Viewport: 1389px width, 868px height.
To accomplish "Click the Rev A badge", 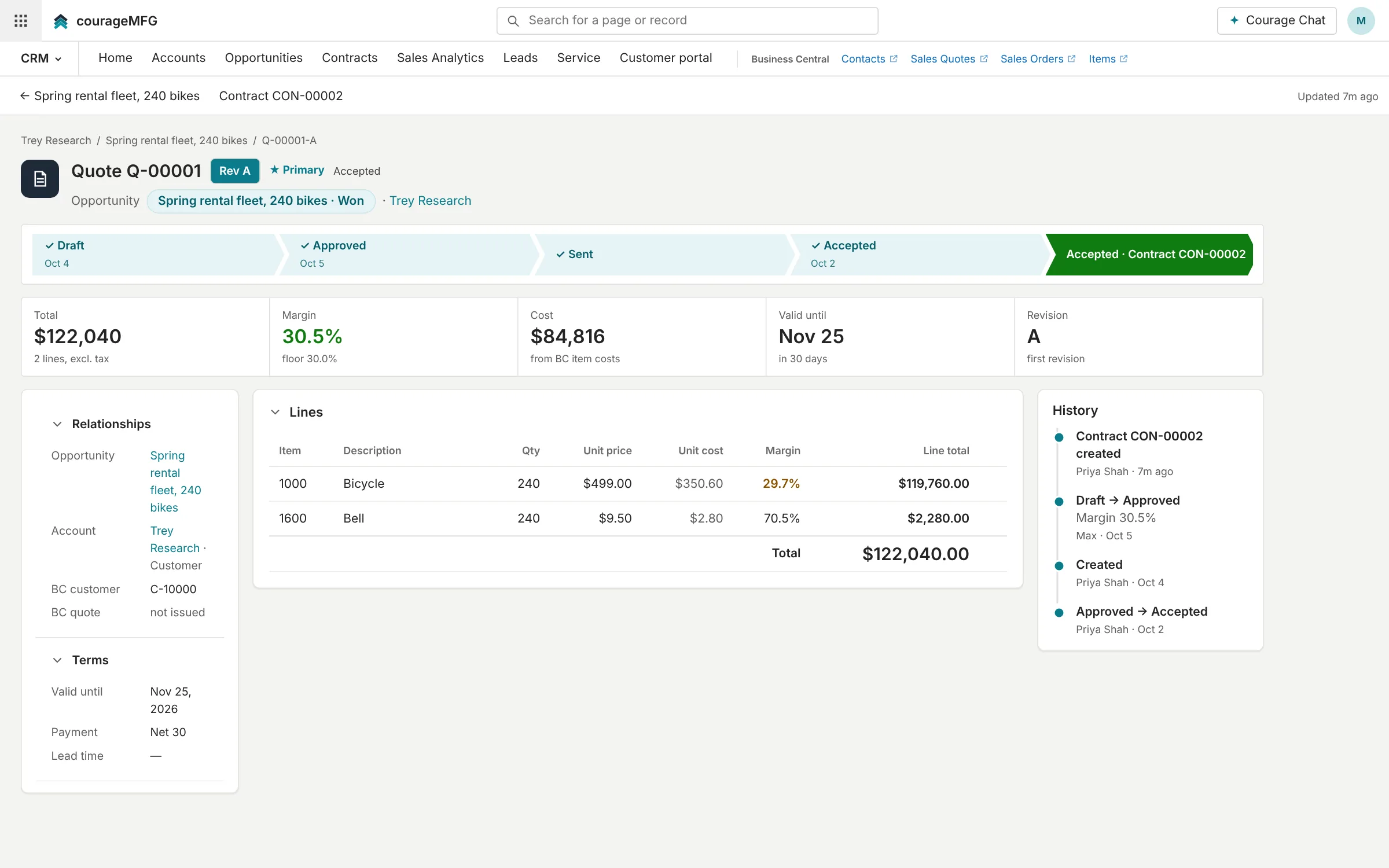I will pyautogui.click(x=235, y=171).
